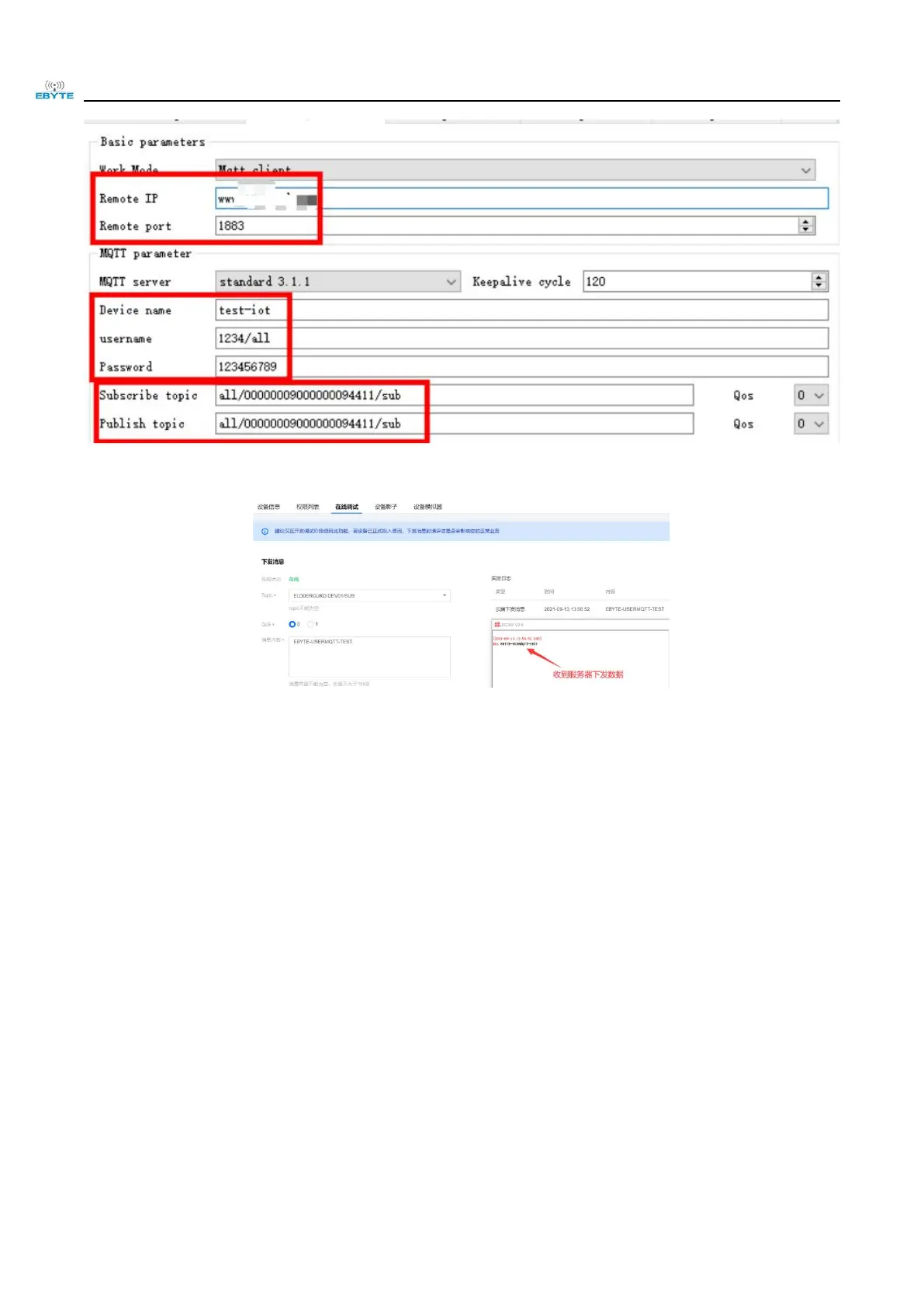This screenshot has height=1307, width=924.
Task: Click the Remote port spinner arrows
Action: 807,226
